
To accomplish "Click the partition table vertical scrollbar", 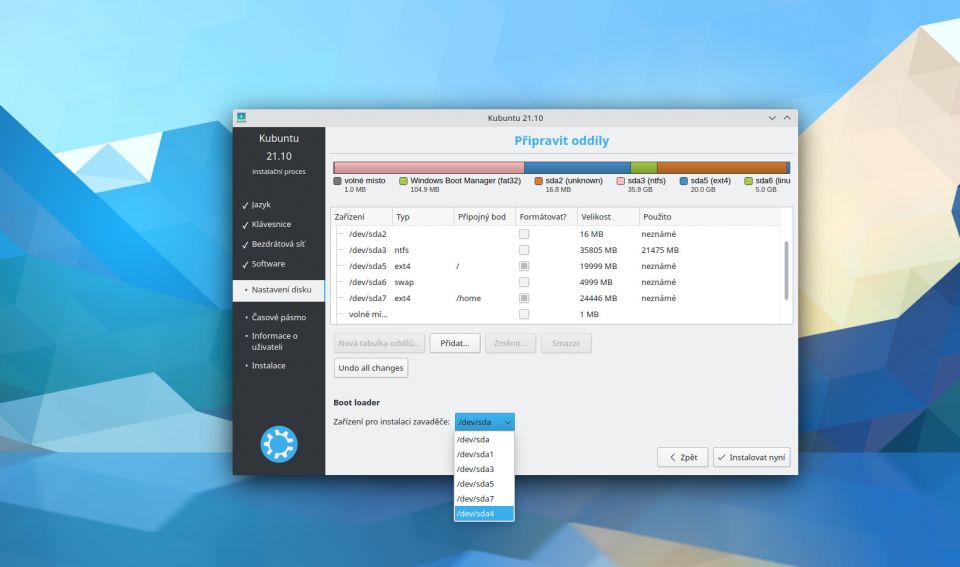I will pos(786,270).
